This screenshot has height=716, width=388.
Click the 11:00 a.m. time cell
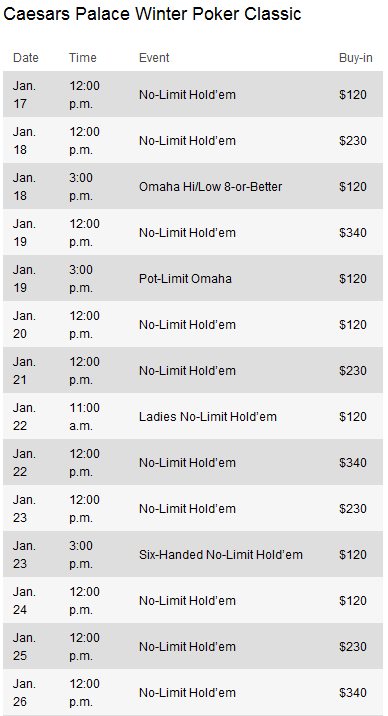(84, 416)
